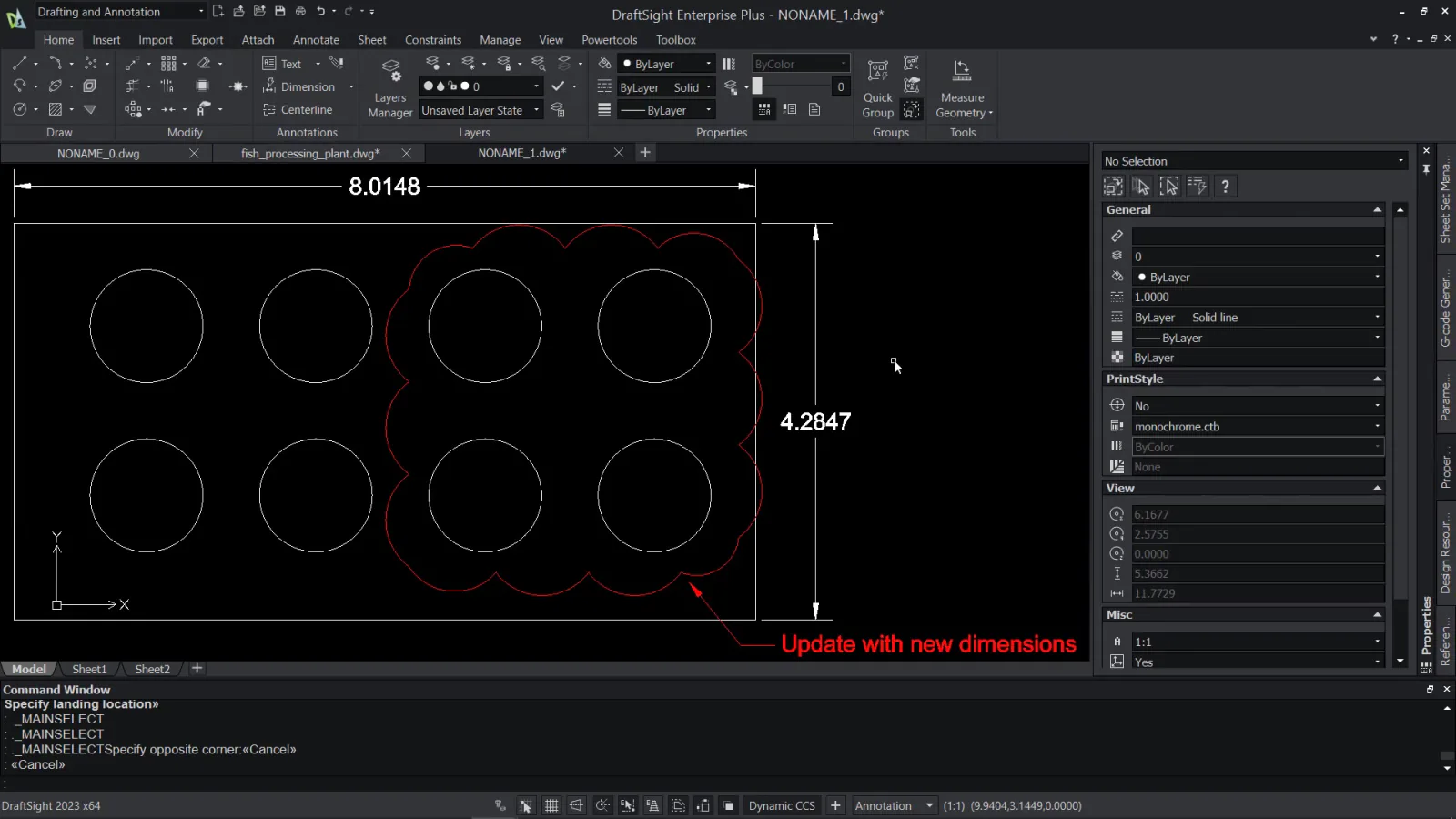Open the ByLayer line color dropdown in ribbon

pyautogui.click(x=666, y=64)
